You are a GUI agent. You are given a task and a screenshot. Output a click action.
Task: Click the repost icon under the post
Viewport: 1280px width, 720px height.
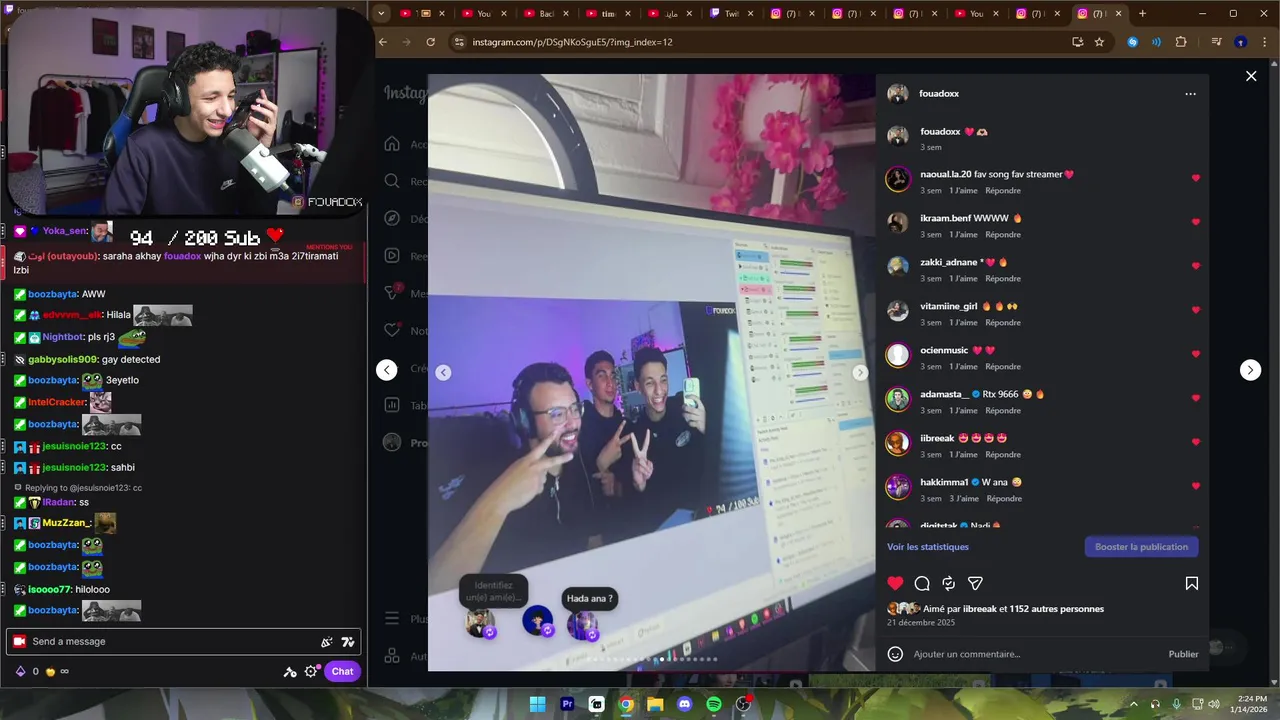pos(949,583)
